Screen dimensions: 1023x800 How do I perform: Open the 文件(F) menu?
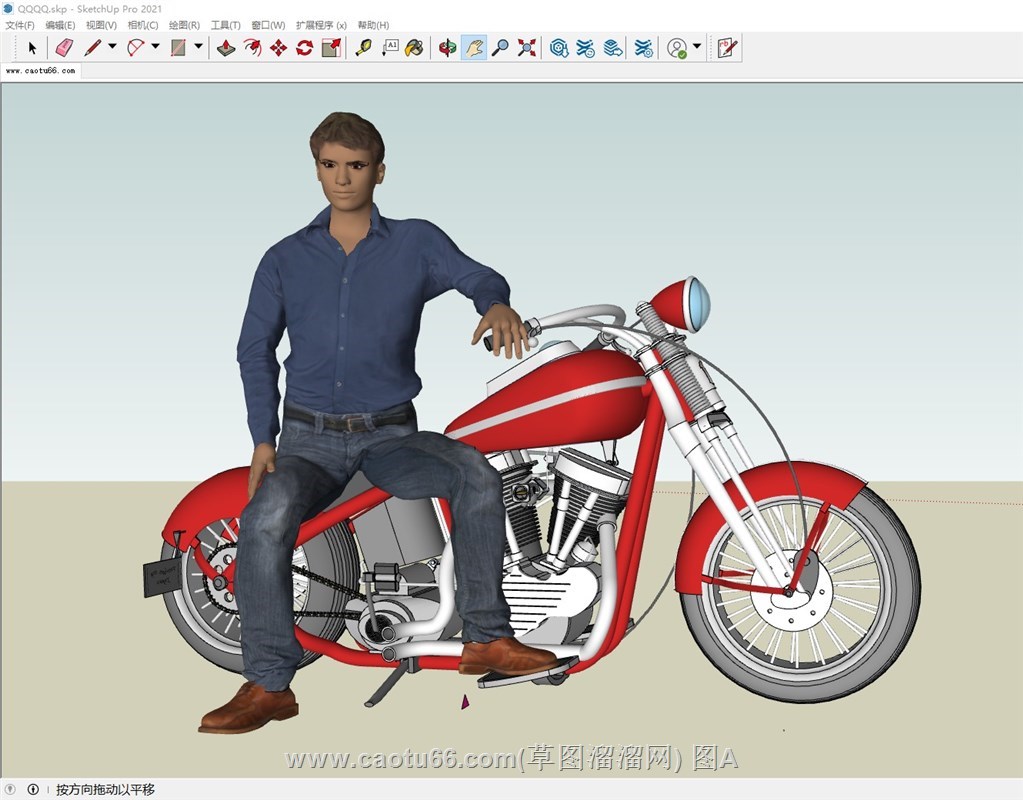click(20, 25)
